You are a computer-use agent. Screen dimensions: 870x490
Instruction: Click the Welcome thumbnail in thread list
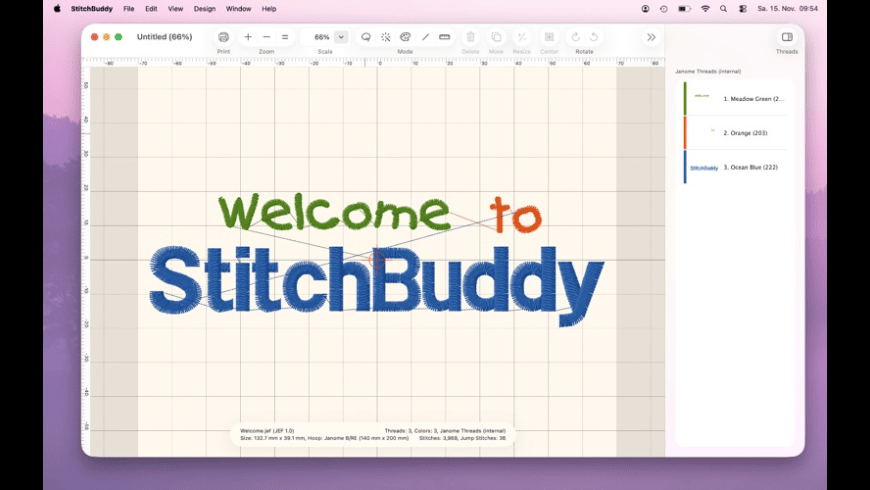tap(702, 96)
